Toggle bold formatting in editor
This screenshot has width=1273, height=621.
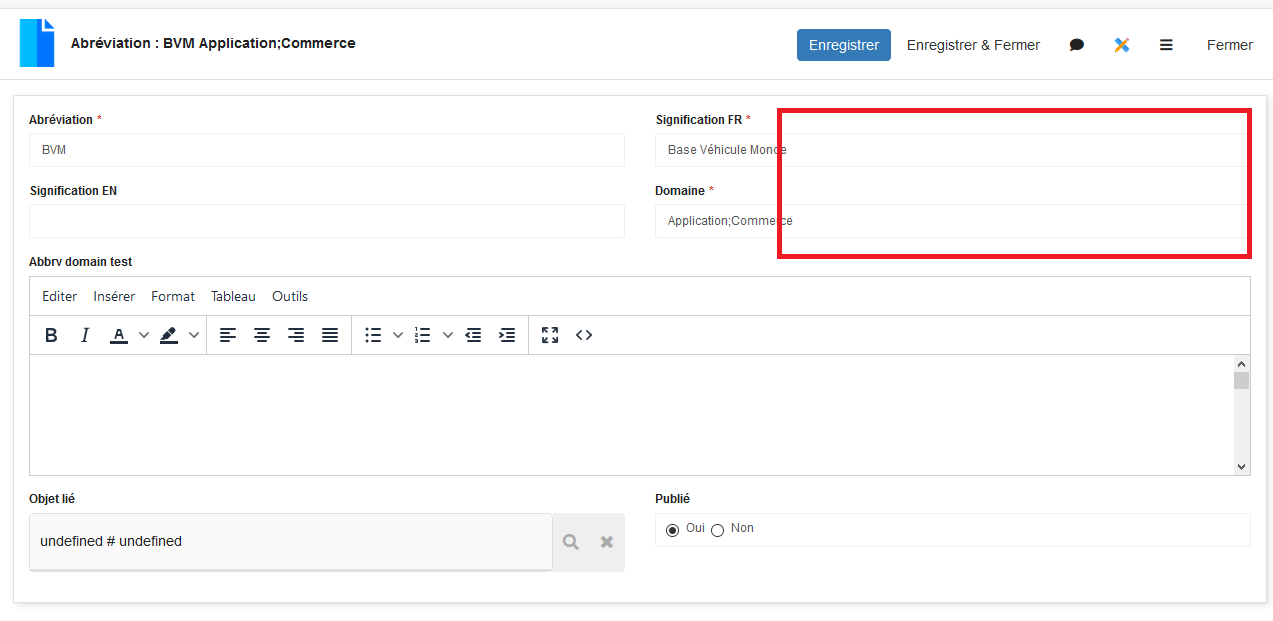point(52,335)
